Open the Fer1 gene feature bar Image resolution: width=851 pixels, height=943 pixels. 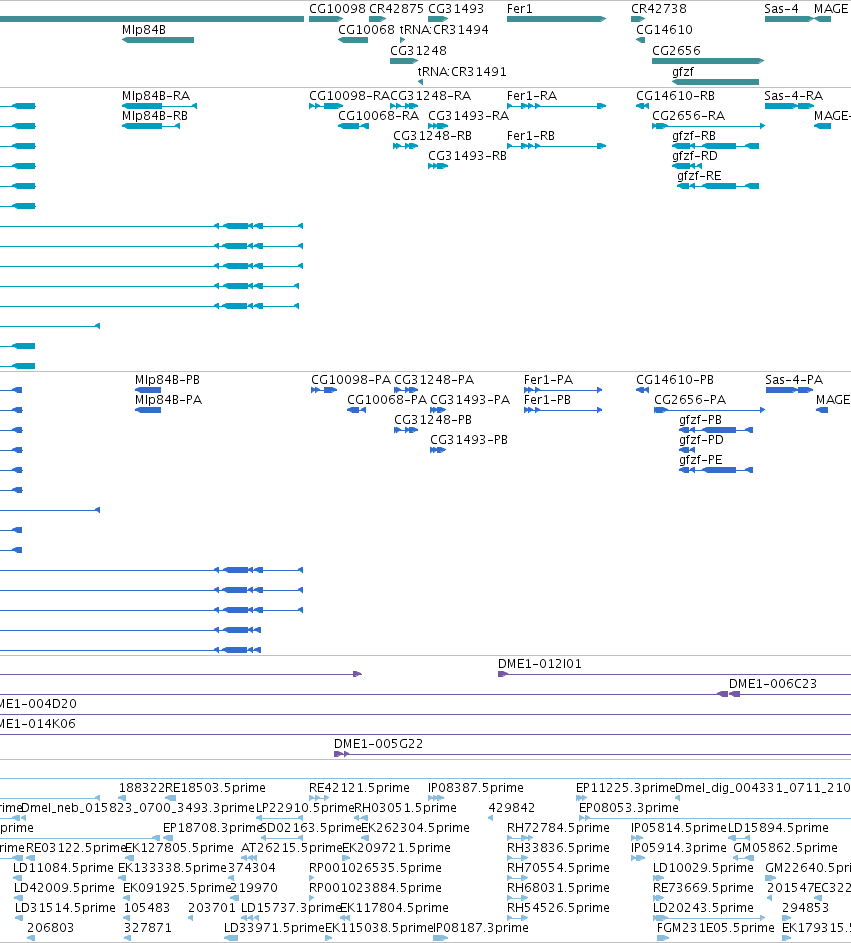click(x=556, y=19)
